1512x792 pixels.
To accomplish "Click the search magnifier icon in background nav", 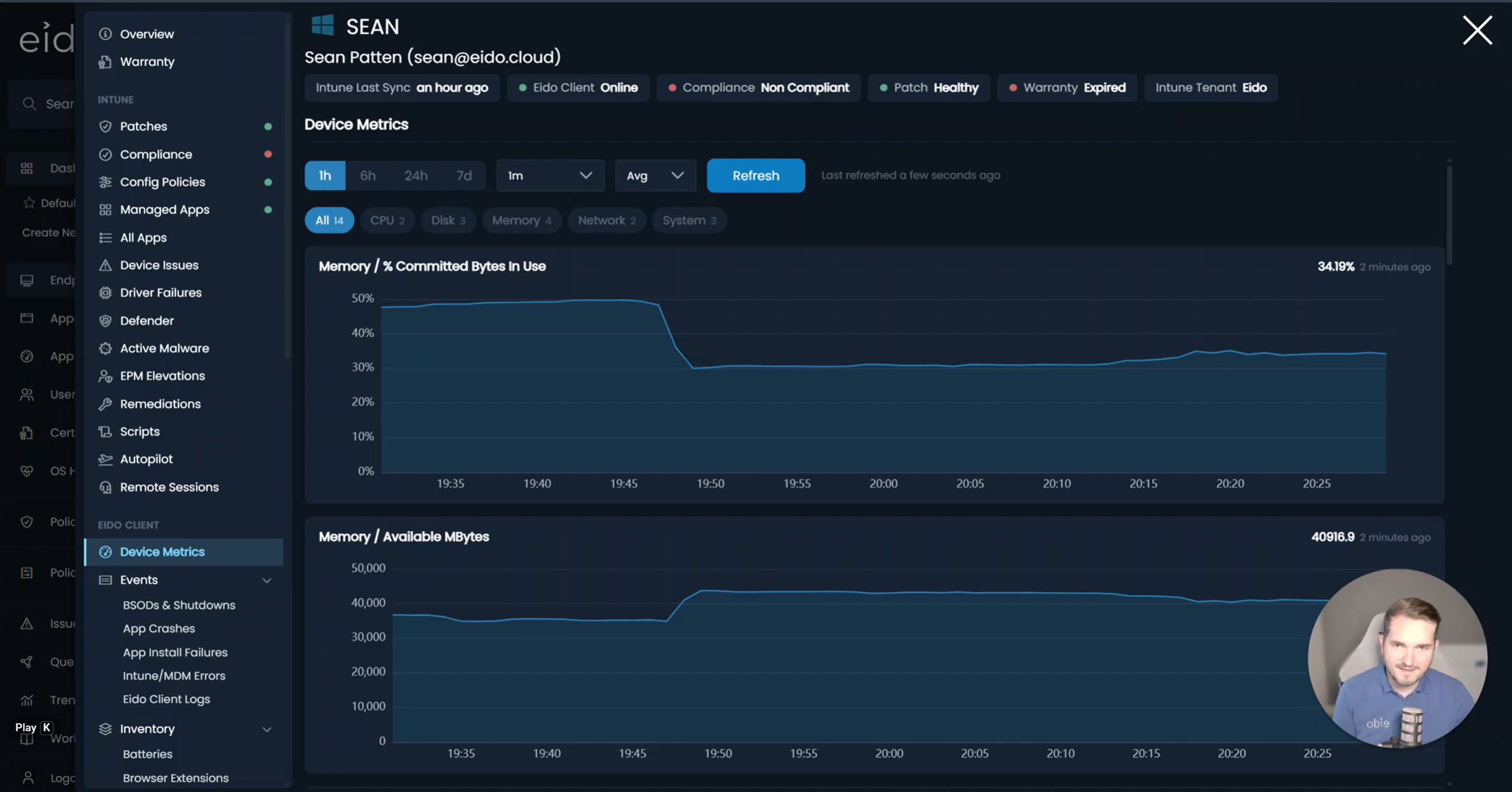I will coord(29,104).
